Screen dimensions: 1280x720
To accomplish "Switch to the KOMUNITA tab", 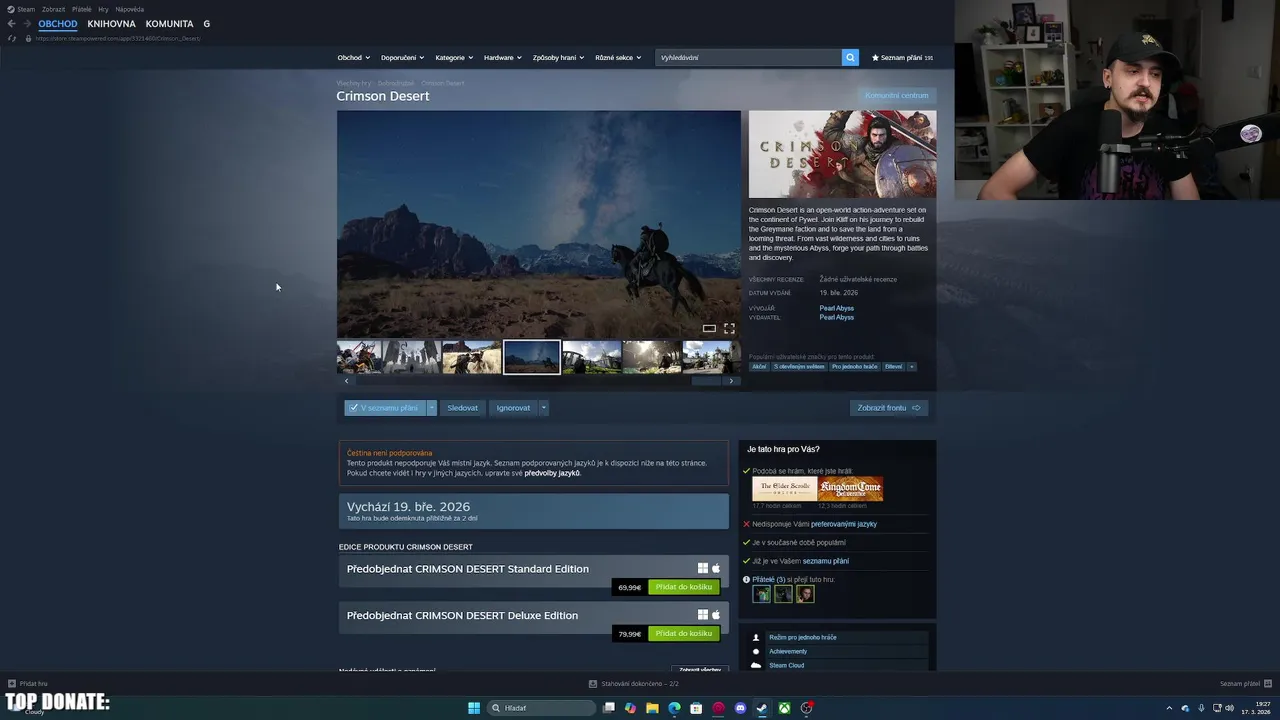I will pyautogui.click(x=169, y=24).
